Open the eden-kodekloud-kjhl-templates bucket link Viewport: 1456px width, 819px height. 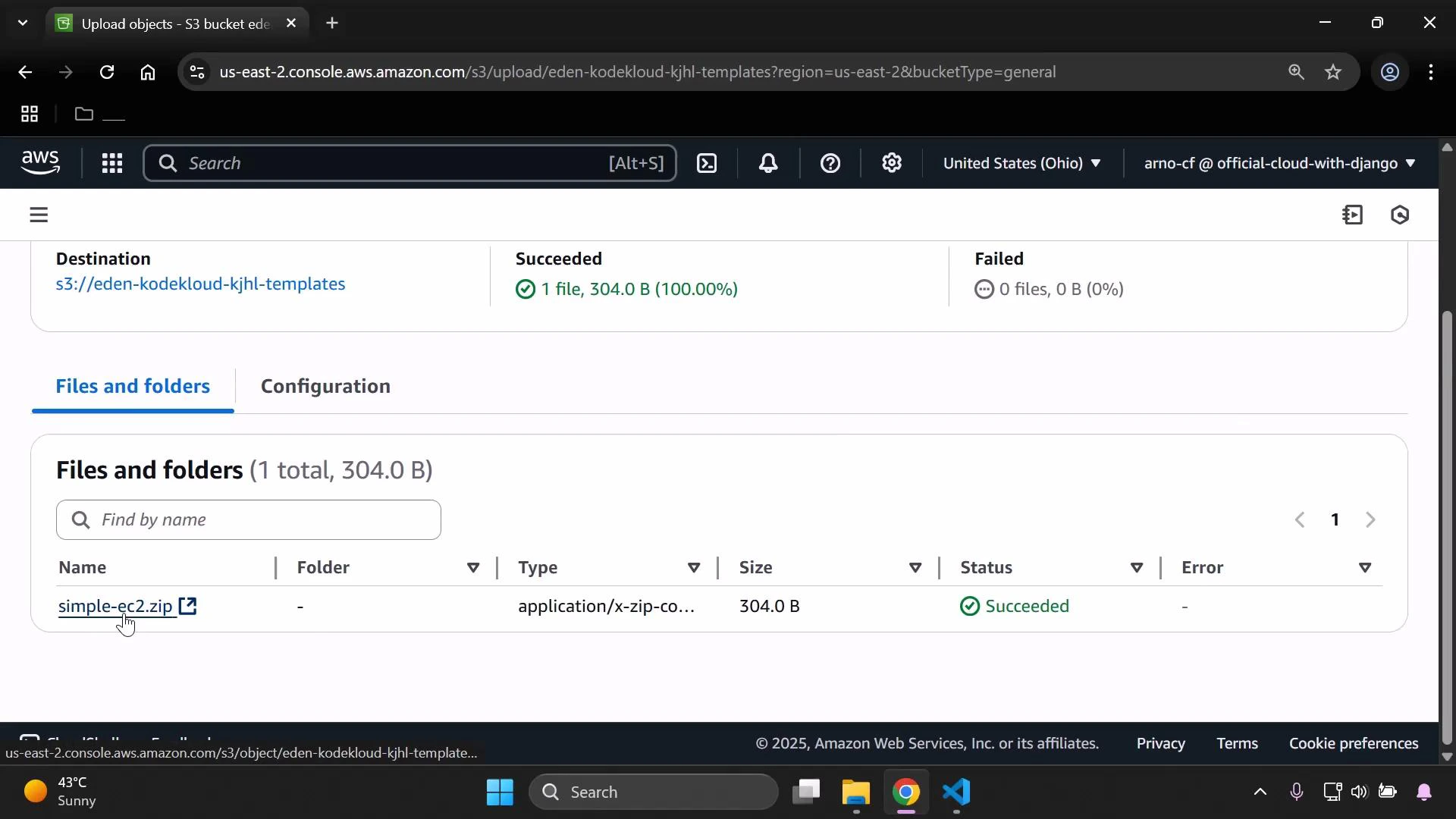(200, 284)
